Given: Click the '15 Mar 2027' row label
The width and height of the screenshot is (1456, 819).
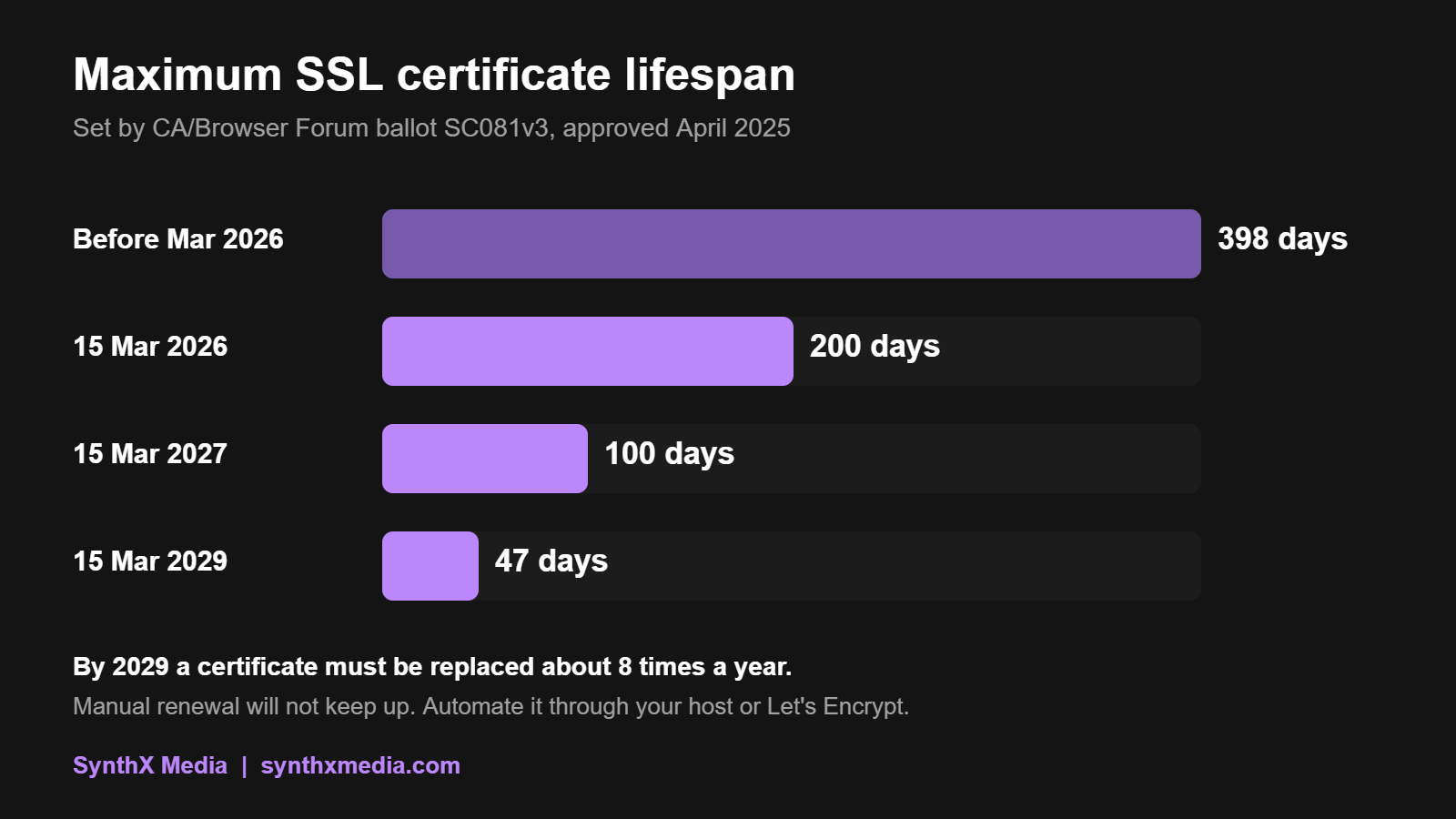Looking at the screenshot, I should point(150,454).
